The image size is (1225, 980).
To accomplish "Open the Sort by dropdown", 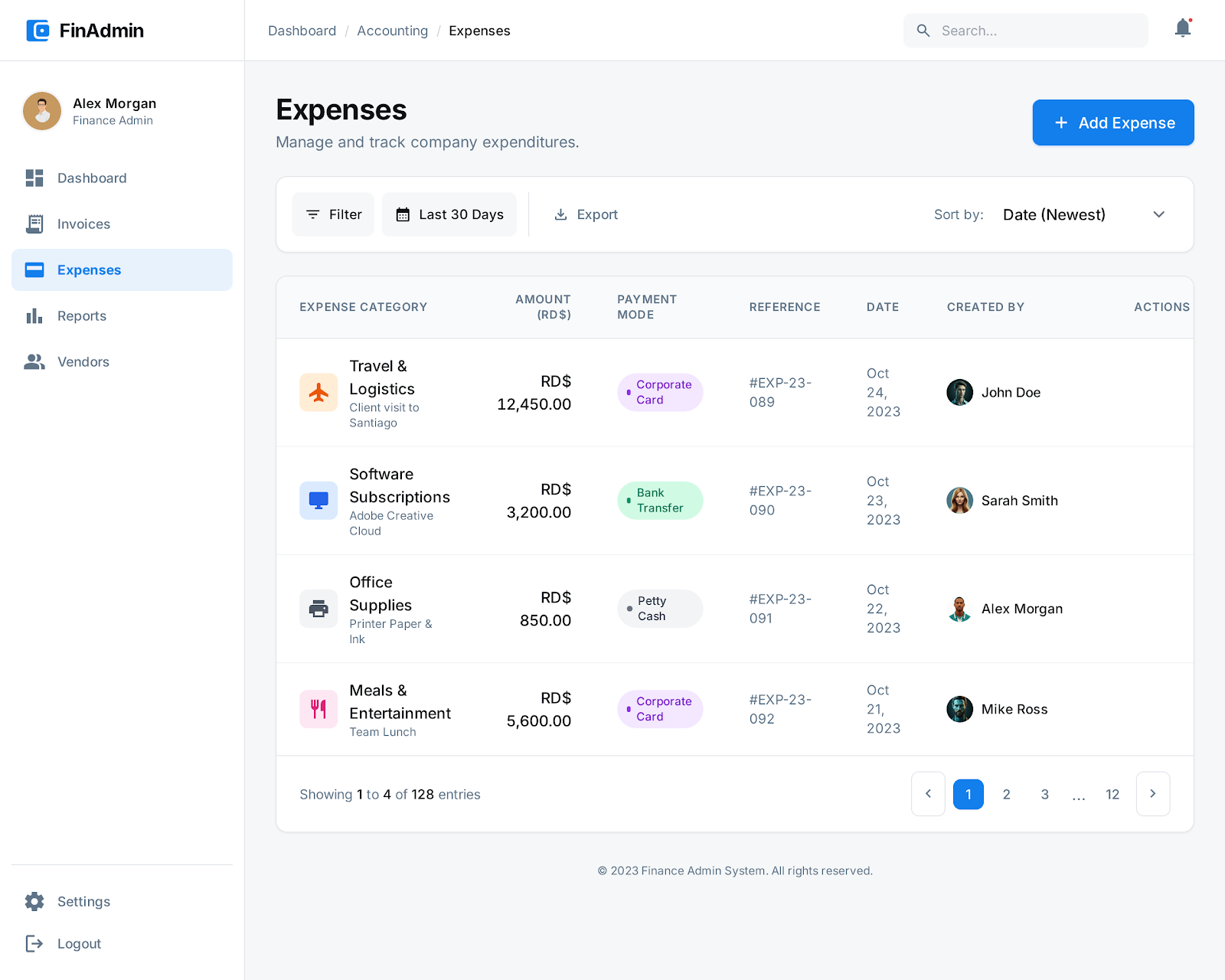I will [x=1083, y=214].
